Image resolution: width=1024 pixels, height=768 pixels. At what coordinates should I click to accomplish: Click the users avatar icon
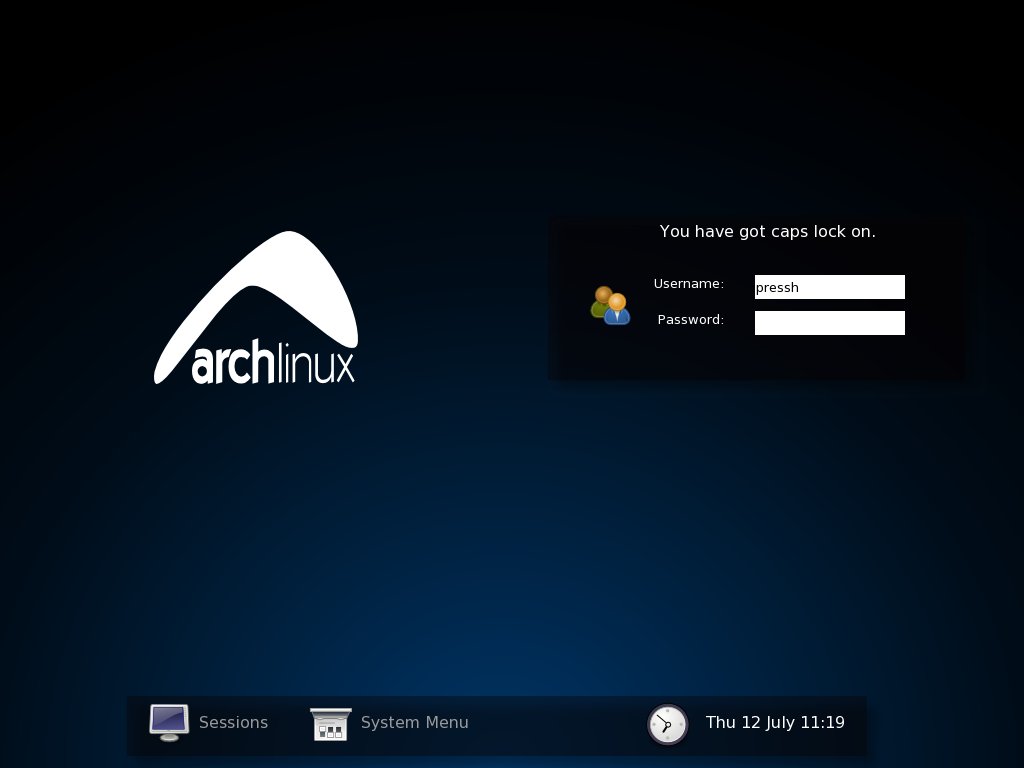(x=611, y=305)
